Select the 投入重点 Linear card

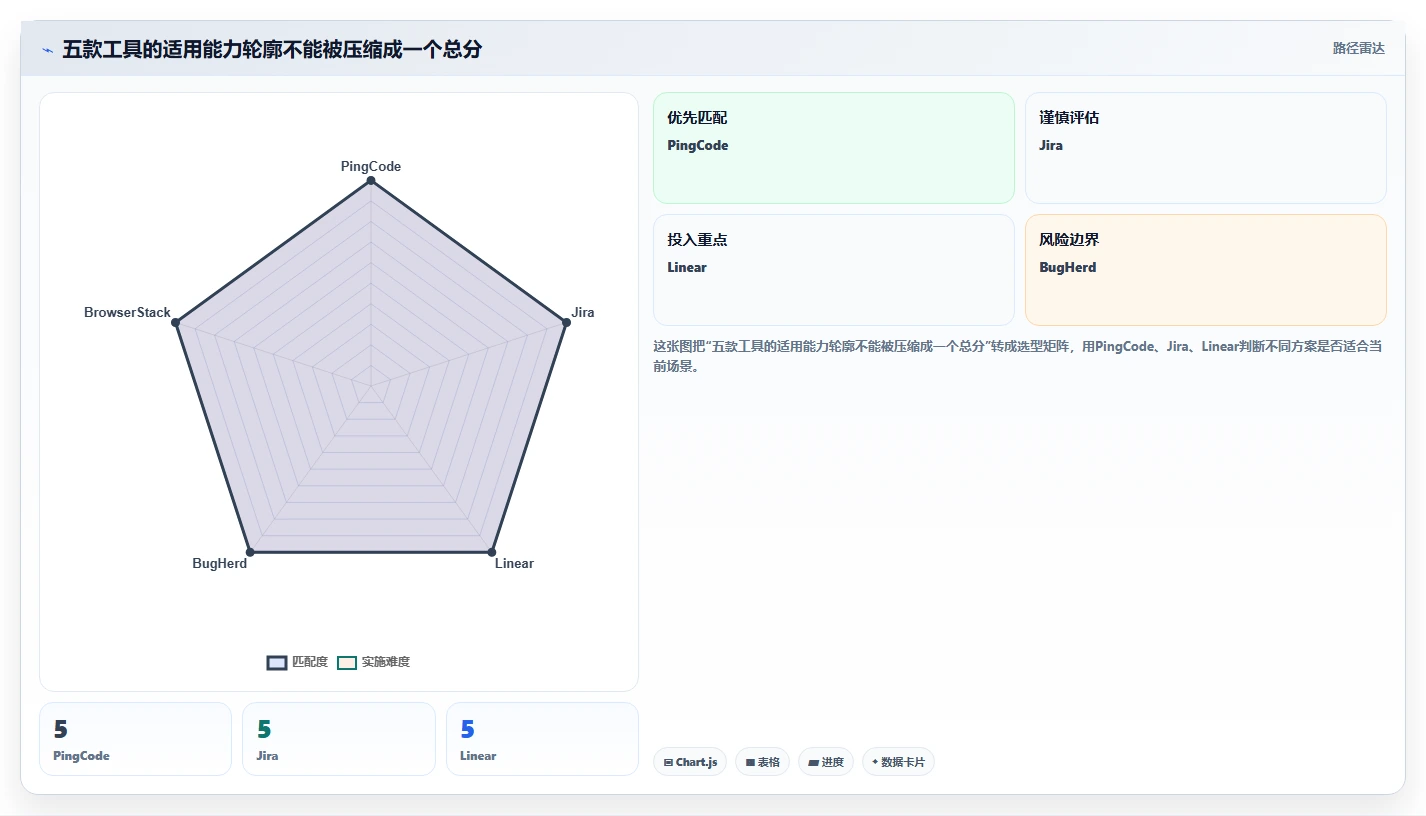(x=834, y=270)
